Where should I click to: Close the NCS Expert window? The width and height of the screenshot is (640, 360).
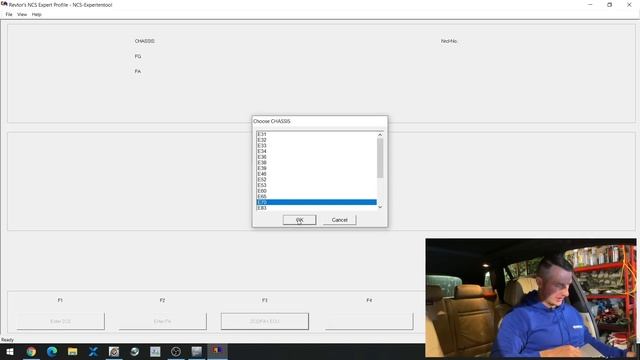coord(629,4)
